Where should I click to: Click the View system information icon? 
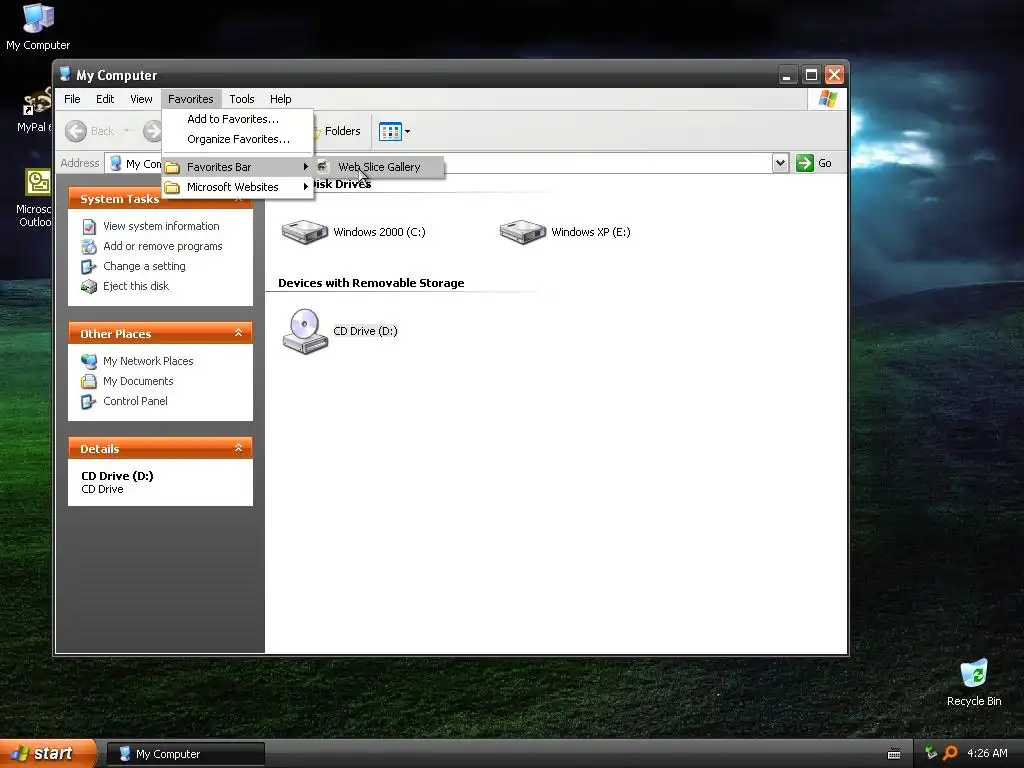[x=89, y=227]
